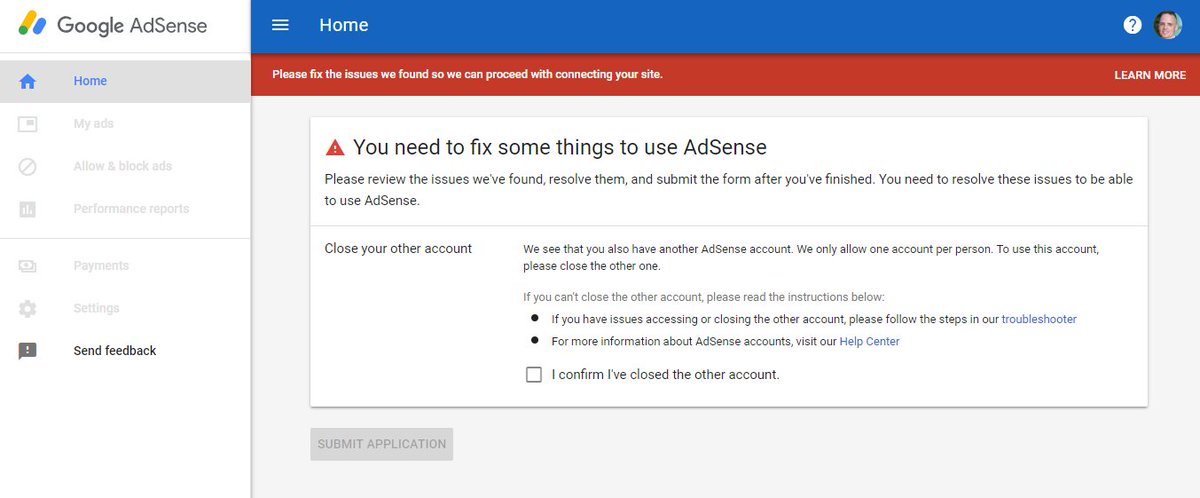
Task: Click the Google AdSense logo
Action: point(113,25)
